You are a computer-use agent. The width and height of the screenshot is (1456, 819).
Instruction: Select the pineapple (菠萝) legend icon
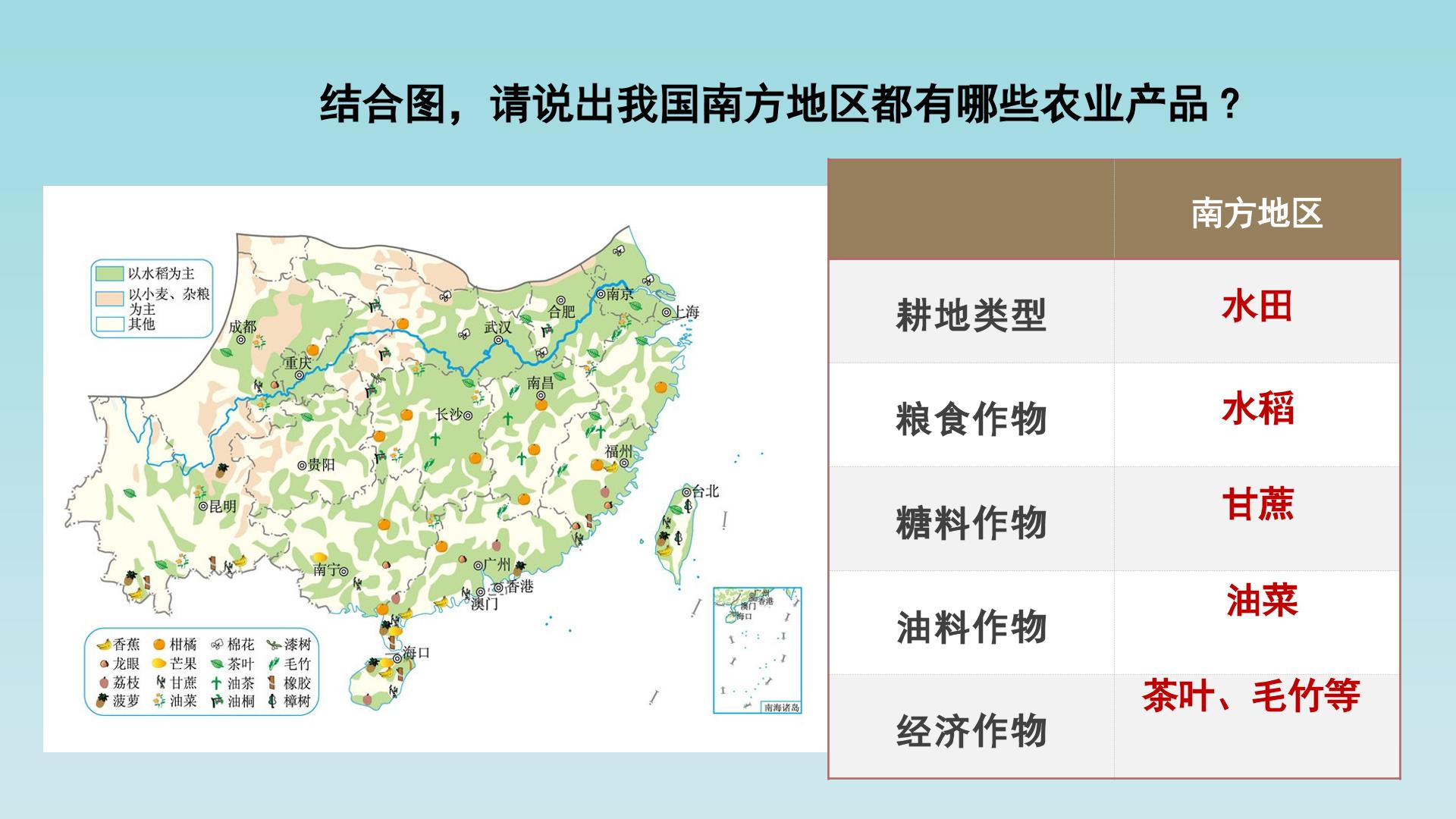102,701
